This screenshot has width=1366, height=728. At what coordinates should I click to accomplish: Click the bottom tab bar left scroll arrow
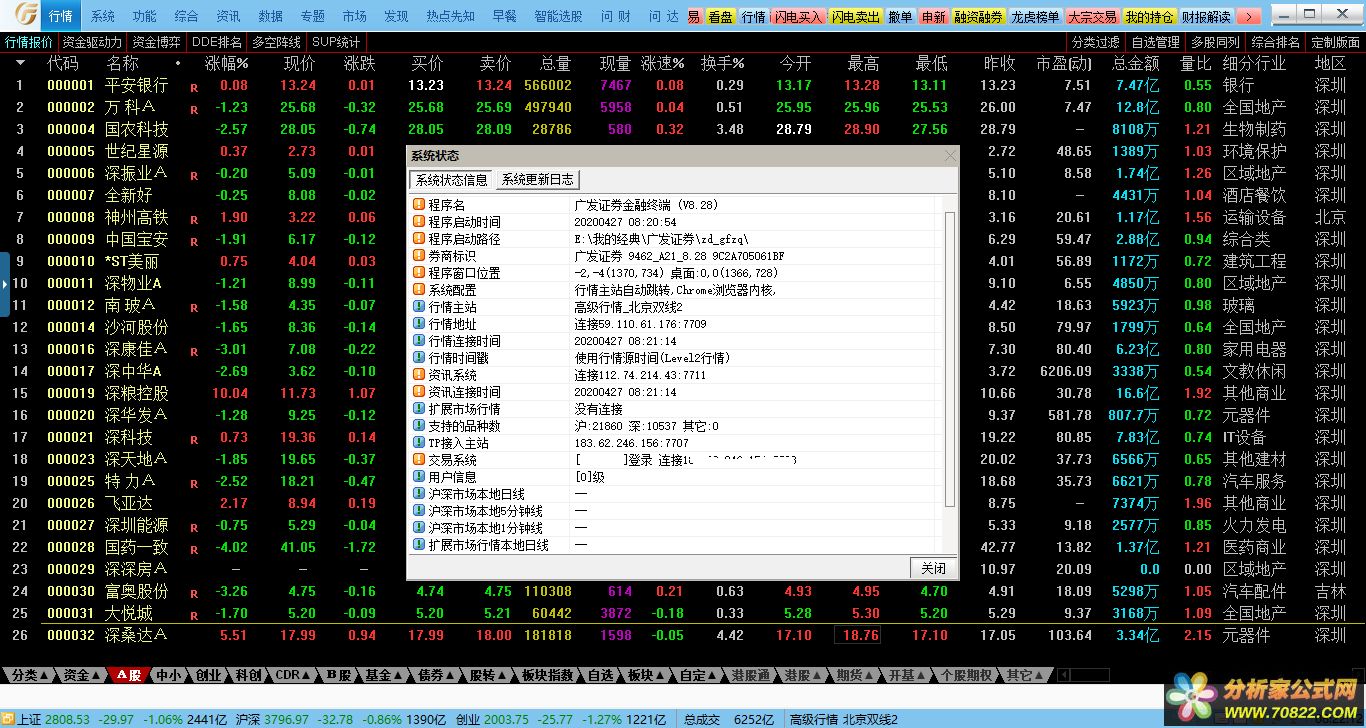click(x=1063, y=676)
